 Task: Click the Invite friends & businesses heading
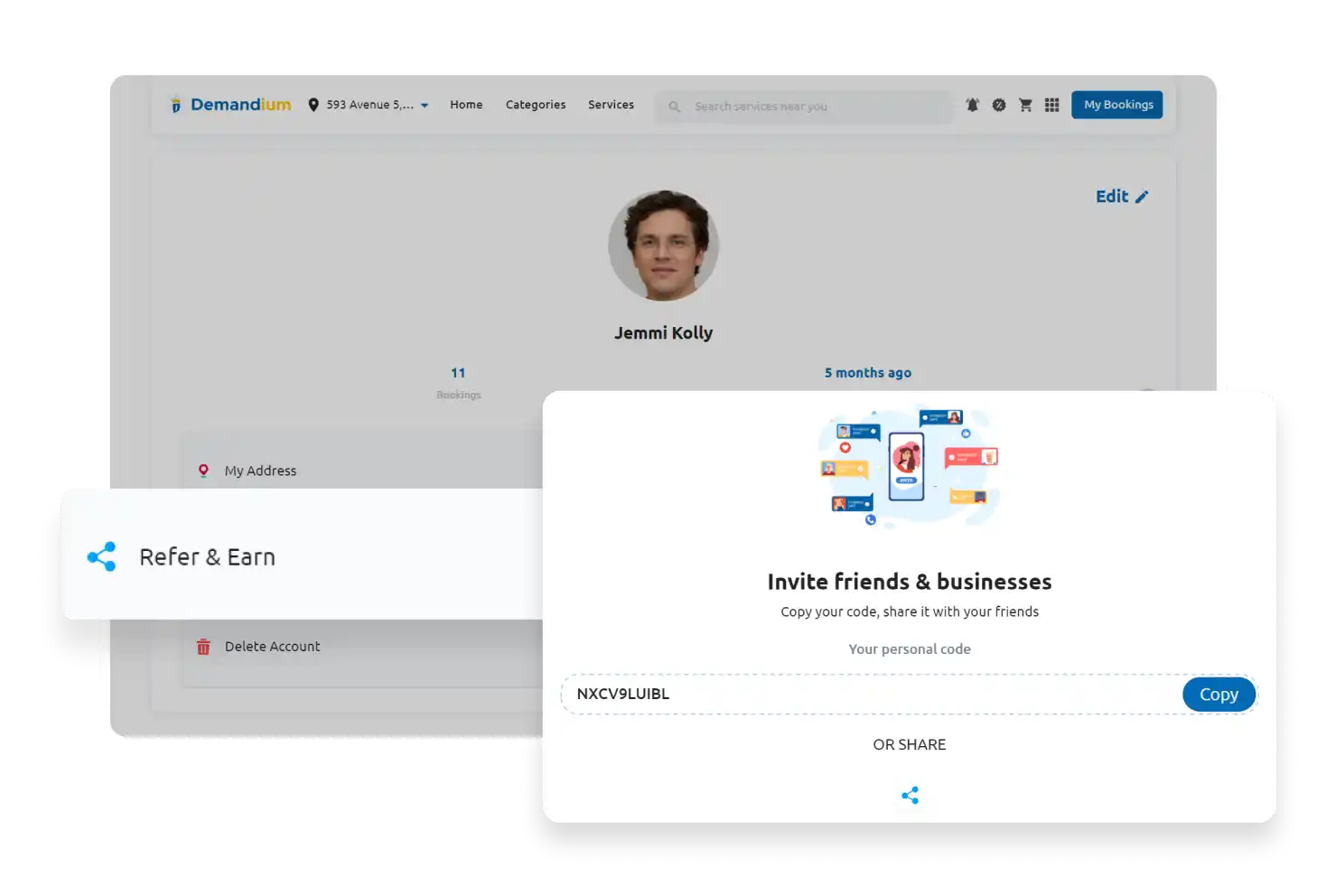click(910, 582)
